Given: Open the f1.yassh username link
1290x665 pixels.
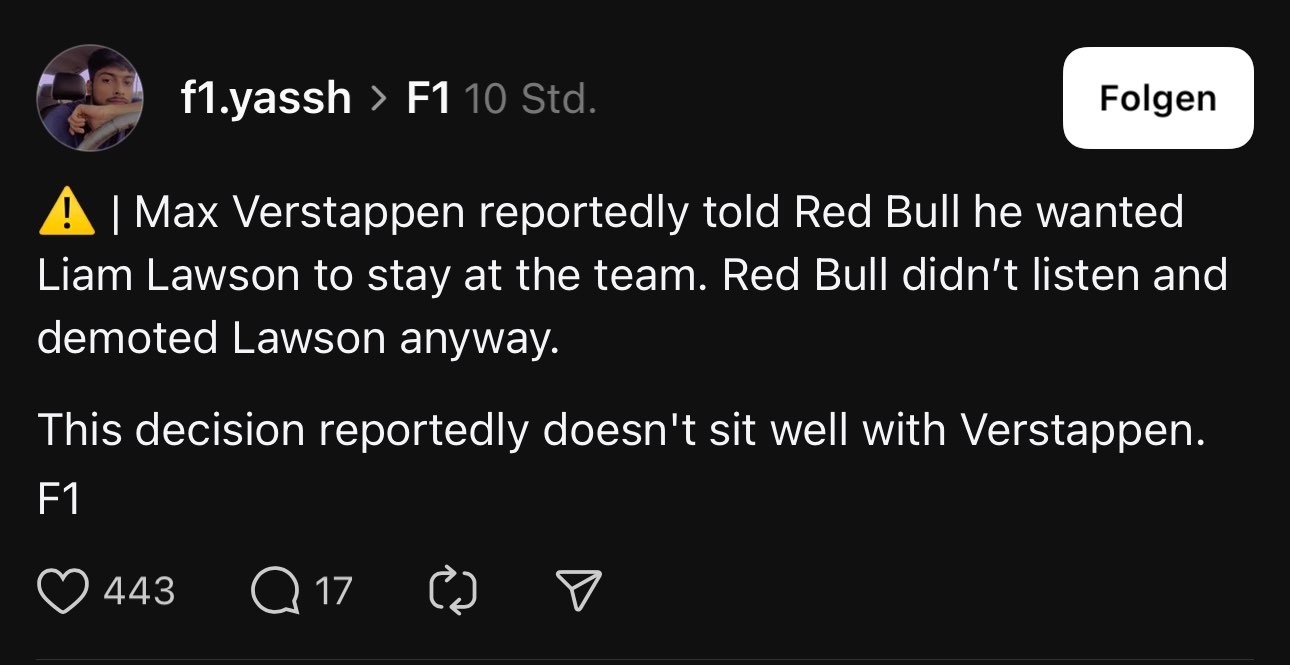Looking at the screenshot, I should pos(266,99).
